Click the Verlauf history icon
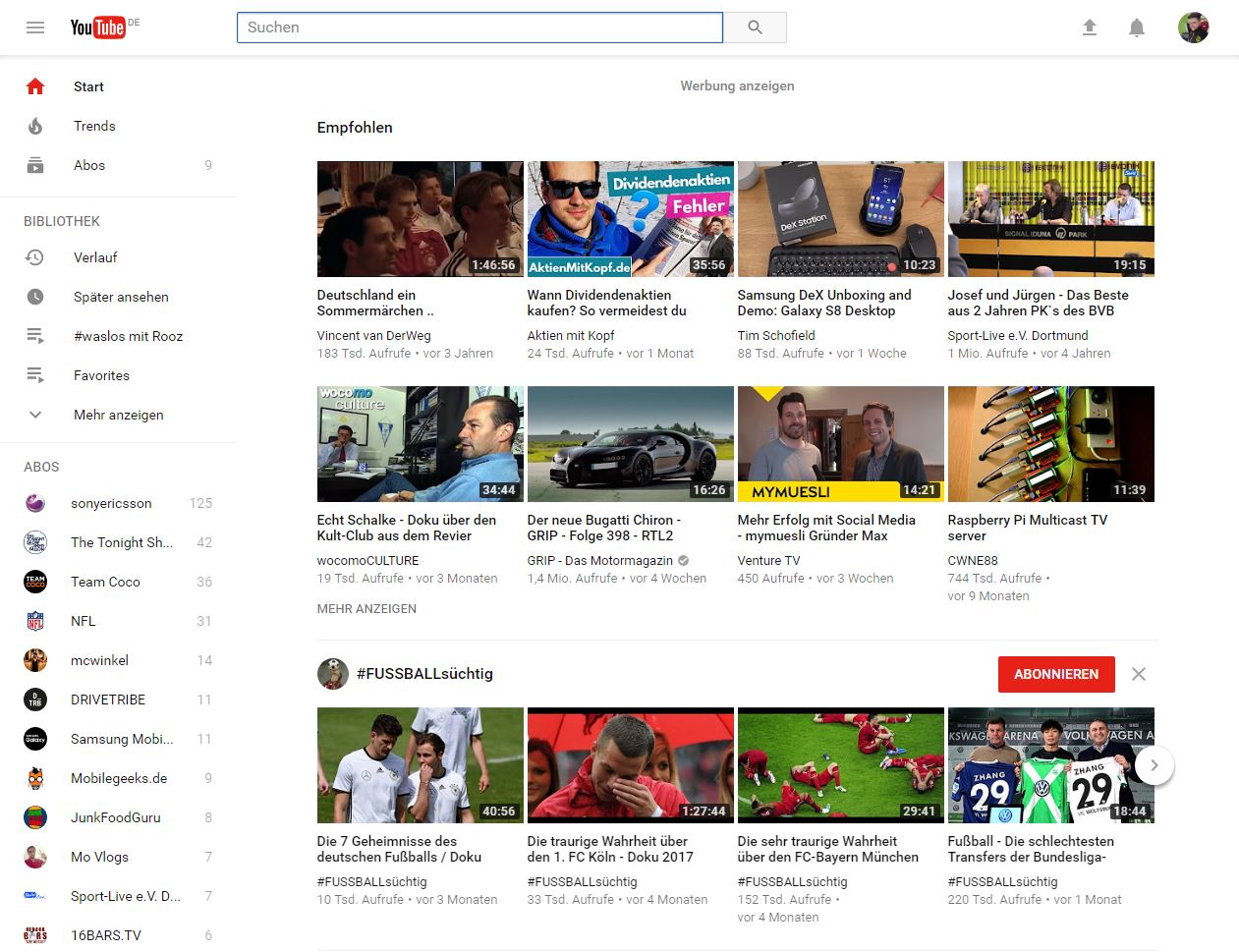This screenshot has height=952, width=1239. click(x=35, y=257)
